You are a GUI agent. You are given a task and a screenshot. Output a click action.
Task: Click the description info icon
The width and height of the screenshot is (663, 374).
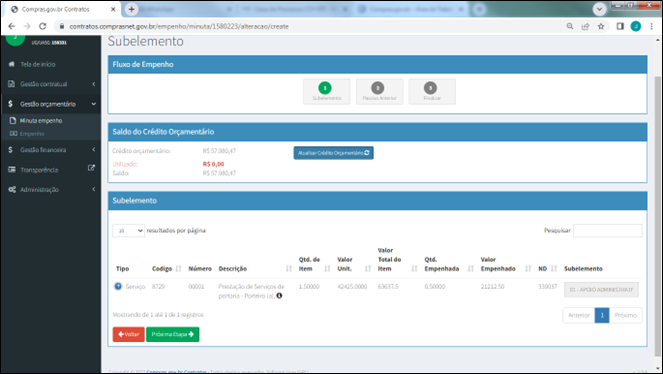(279, 296)
